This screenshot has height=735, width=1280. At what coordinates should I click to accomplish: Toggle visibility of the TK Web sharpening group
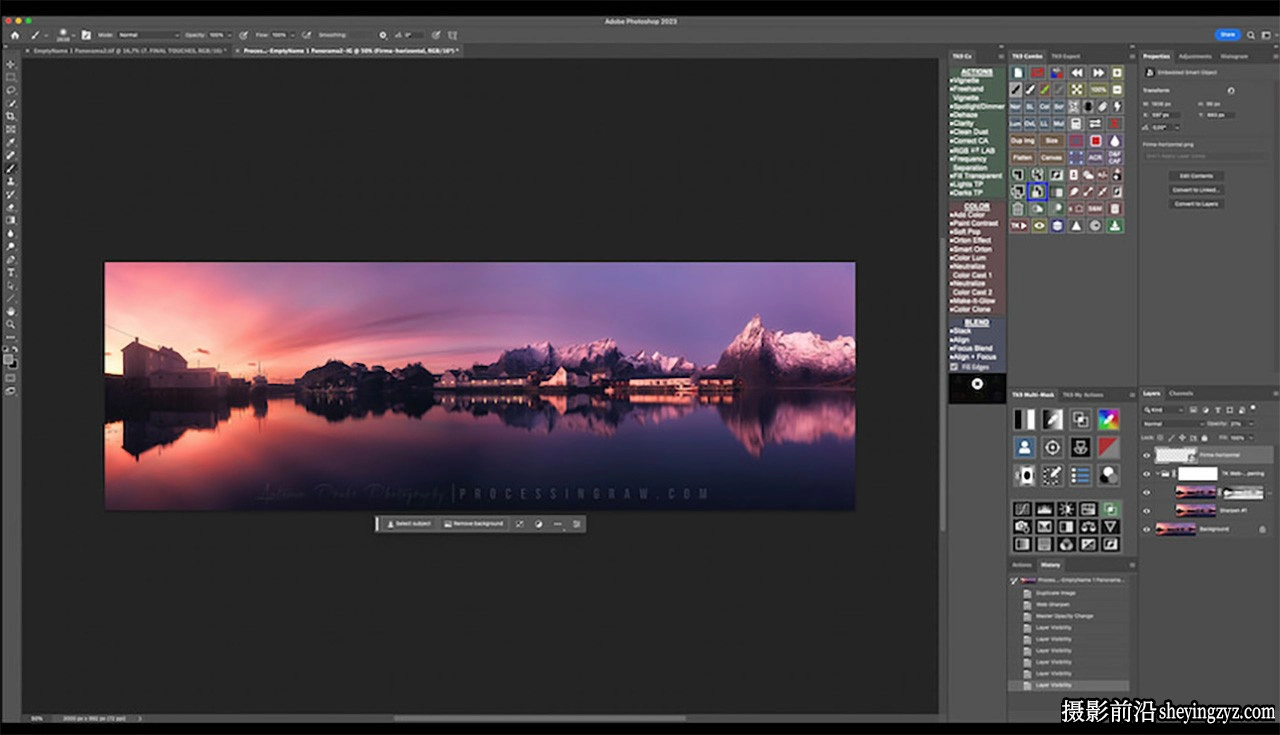1147,474
